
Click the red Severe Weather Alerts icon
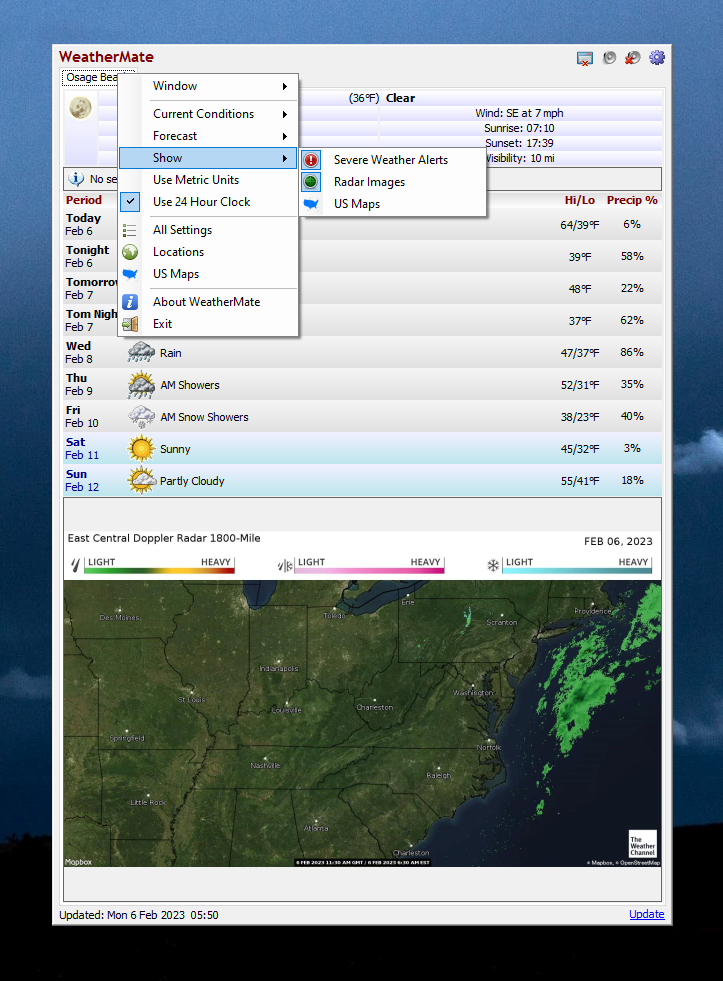point(311,160)
